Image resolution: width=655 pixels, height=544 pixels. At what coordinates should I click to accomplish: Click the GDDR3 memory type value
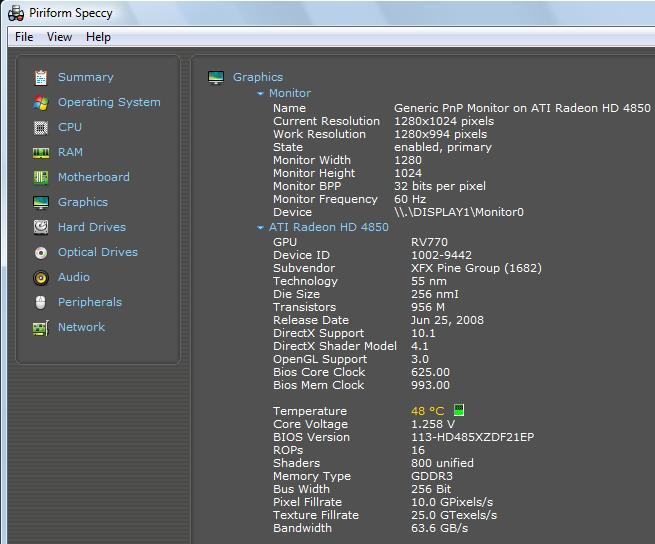(432, 476)
